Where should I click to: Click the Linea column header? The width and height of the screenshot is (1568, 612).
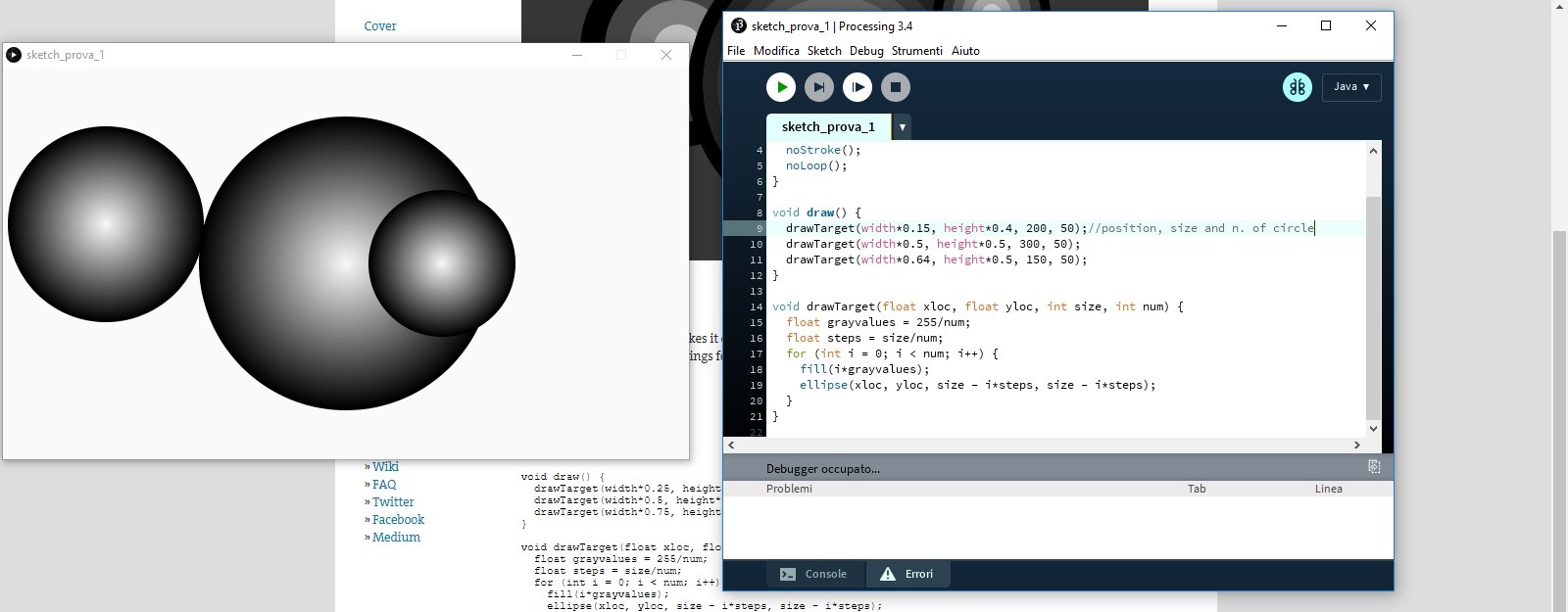[x=1328, y=489]
